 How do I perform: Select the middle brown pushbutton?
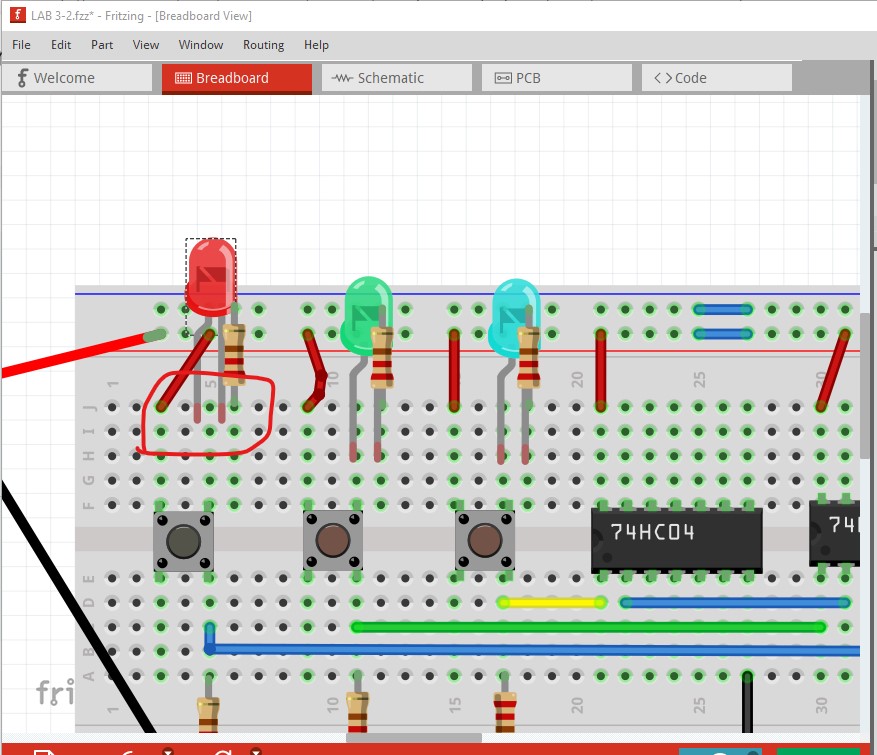coord(332,541)
